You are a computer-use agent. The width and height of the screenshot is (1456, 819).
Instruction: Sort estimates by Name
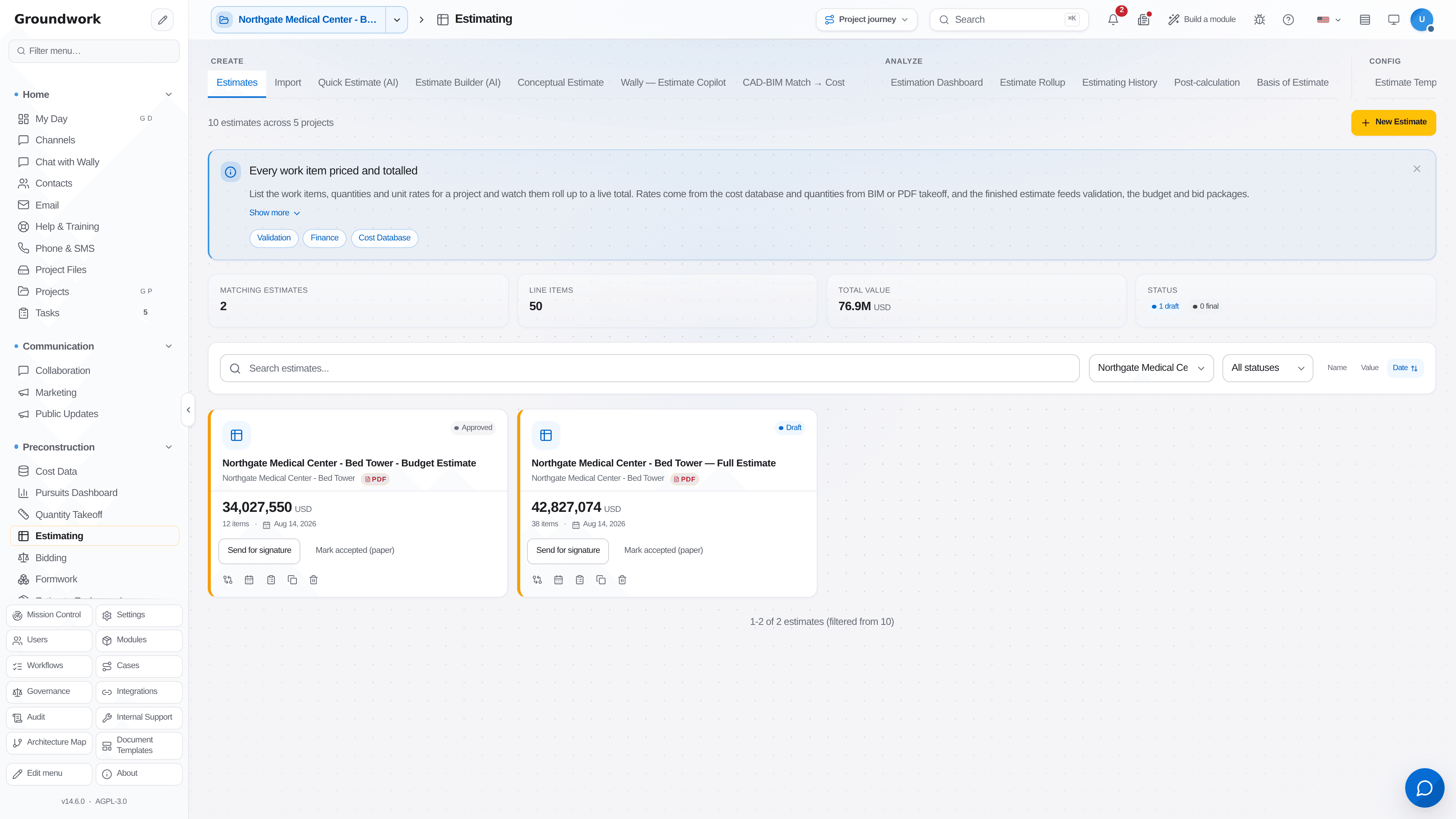pyautogui.click(x=1337, y=368)
